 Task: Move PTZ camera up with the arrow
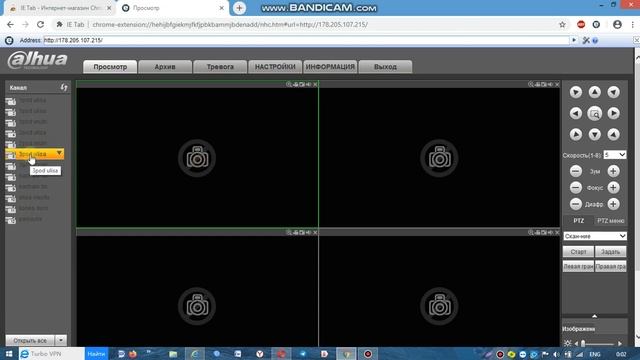click(595, 92)
